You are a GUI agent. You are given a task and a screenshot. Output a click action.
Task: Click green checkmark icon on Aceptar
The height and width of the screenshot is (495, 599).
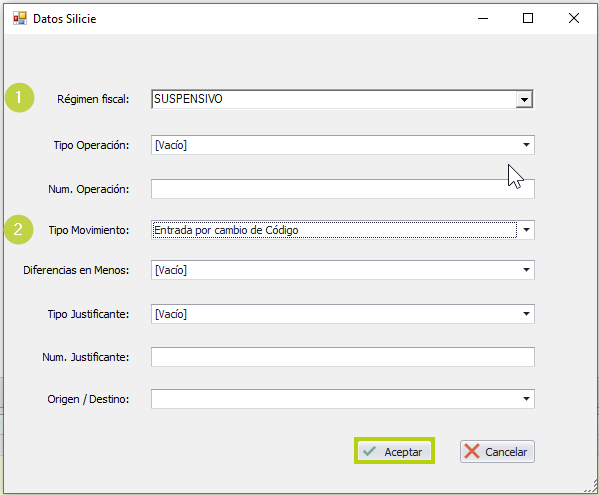[369, 451]
